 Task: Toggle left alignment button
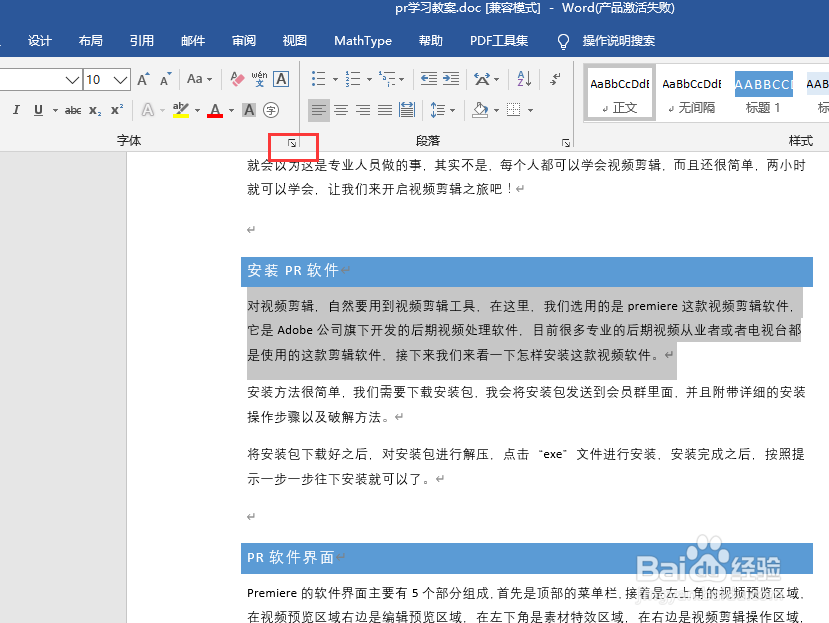click(x=319, y=110)
